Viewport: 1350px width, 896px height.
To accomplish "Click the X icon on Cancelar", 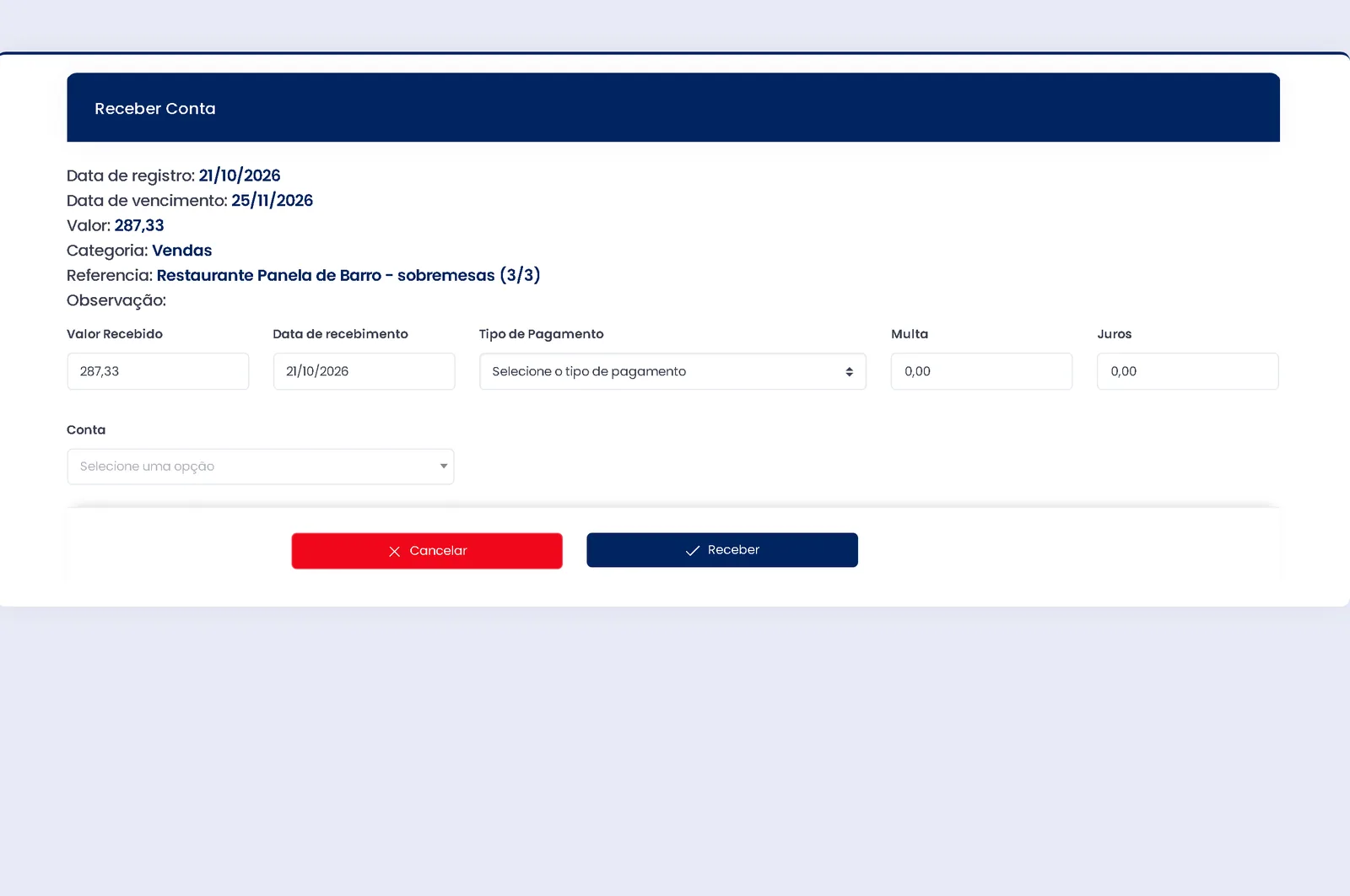I will click(x=394, y=552).
